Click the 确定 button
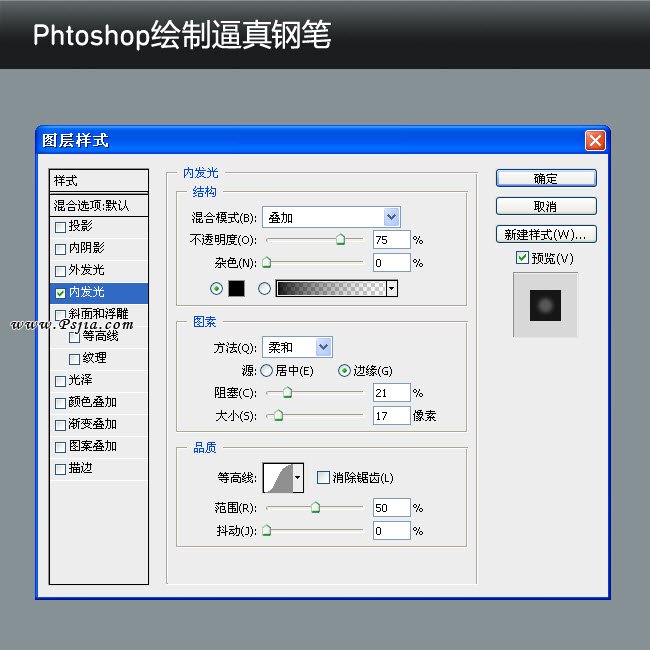 tap(546, 178)
